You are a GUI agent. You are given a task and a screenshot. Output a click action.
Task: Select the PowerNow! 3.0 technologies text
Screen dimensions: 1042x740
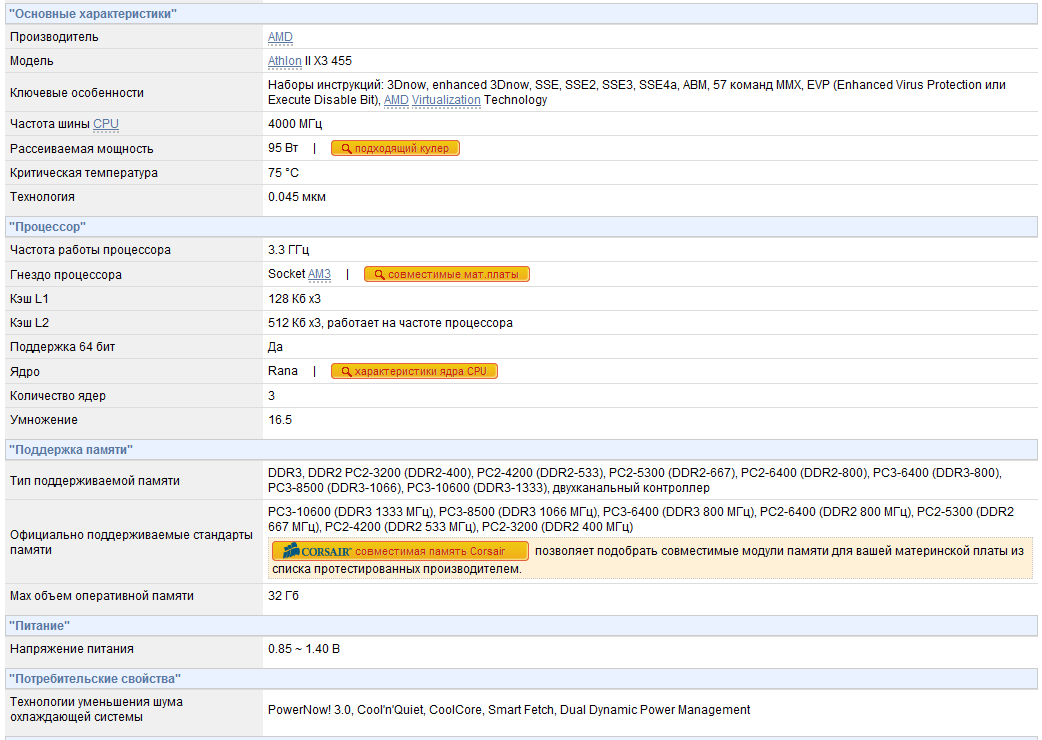pos(509,710)
